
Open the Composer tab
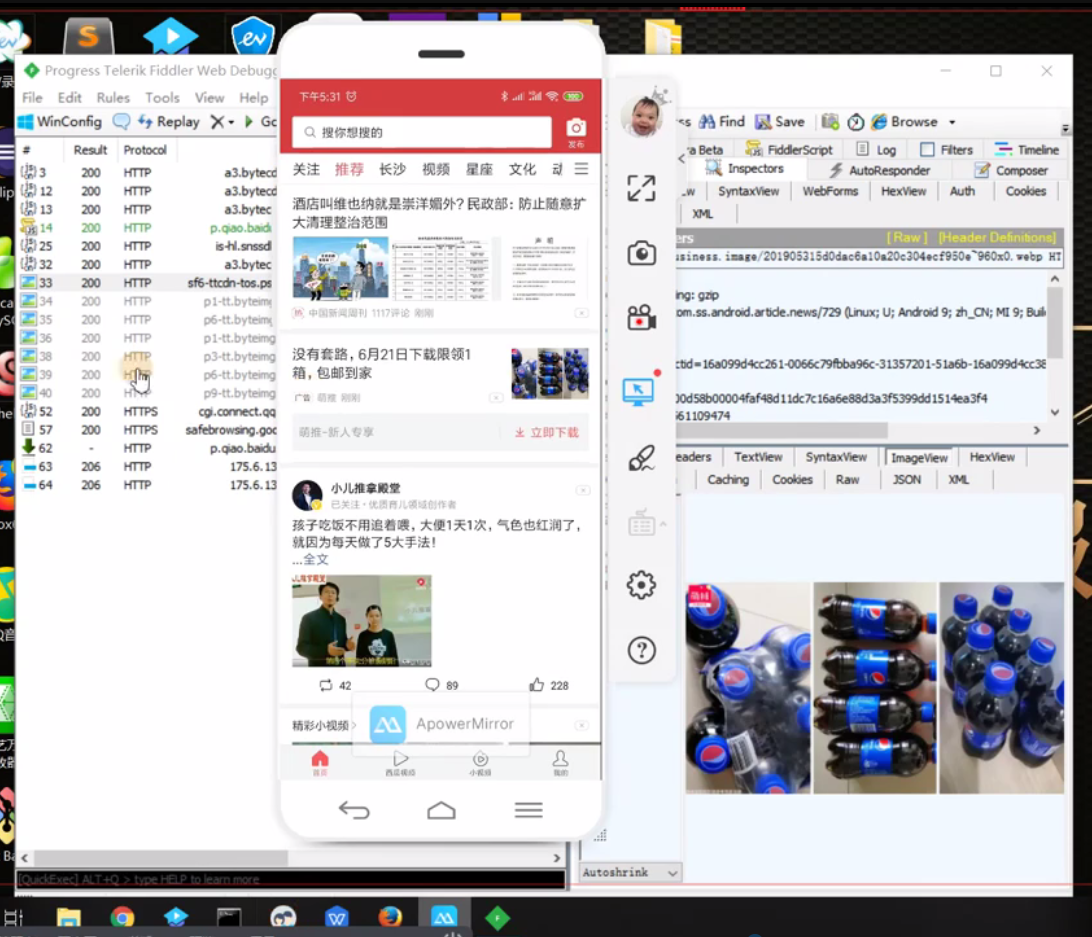pos(1011,170)
